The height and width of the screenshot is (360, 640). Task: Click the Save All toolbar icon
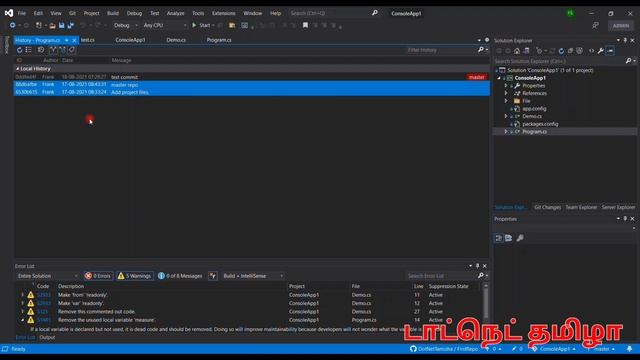pyautogui.click(x=71, y=25)
